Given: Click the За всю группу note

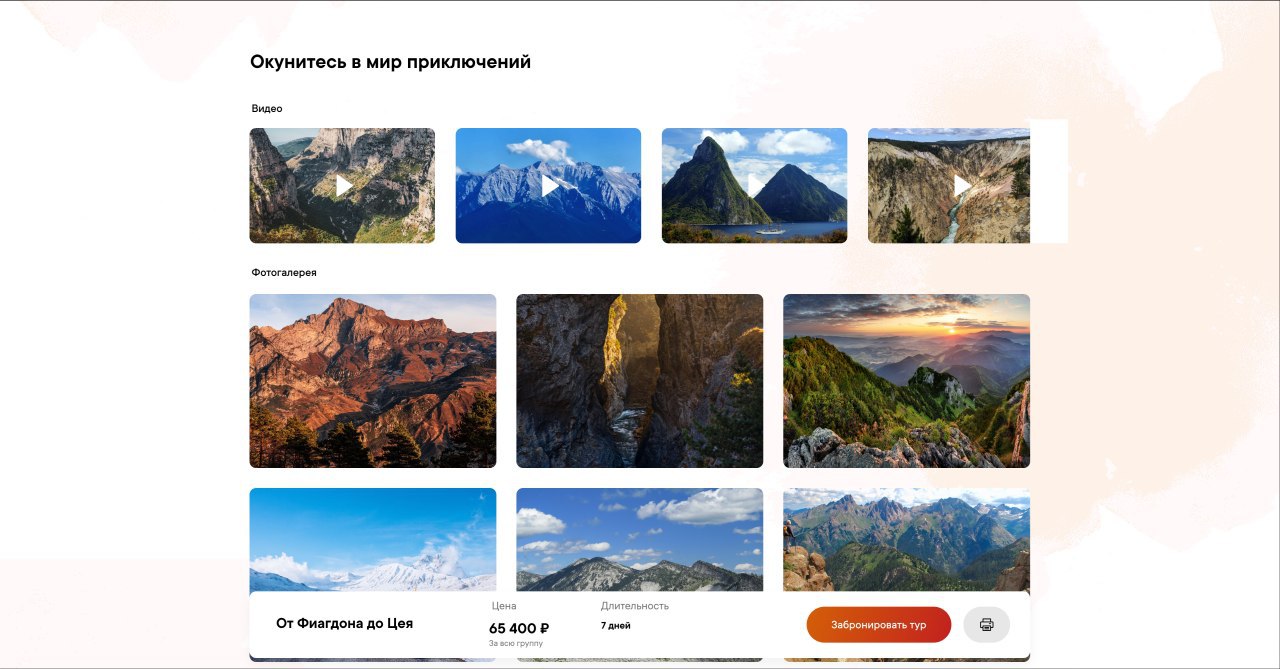Looking at the screenshot, I should (516, 643).
